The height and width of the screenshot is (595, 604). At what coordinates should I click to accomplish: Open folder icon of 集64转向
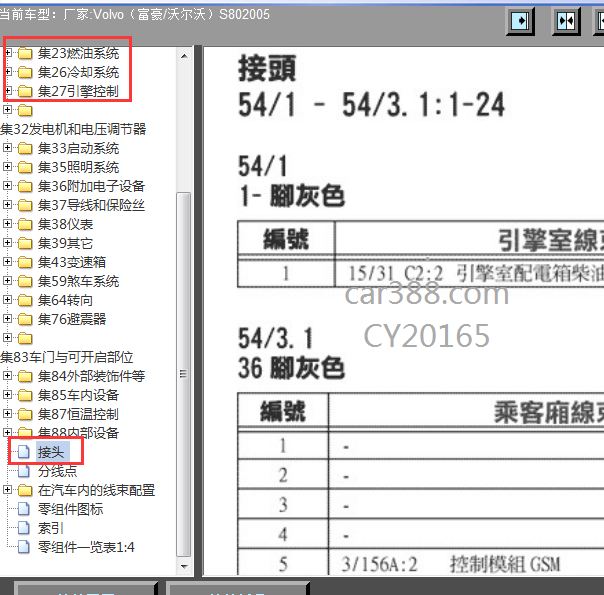25,300
